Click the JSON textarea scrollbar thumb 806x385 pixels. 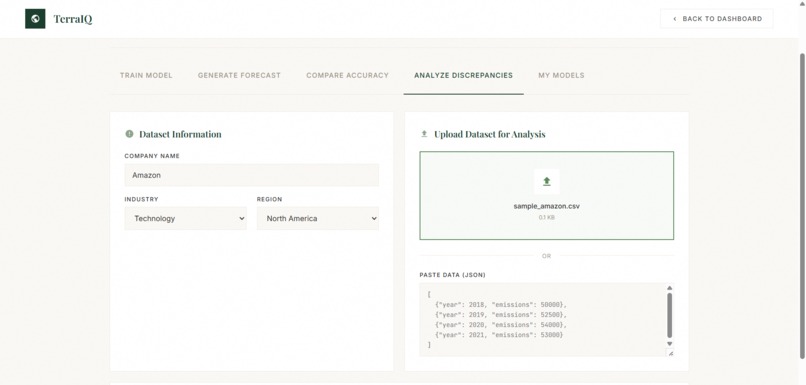(x=669, y=316)
